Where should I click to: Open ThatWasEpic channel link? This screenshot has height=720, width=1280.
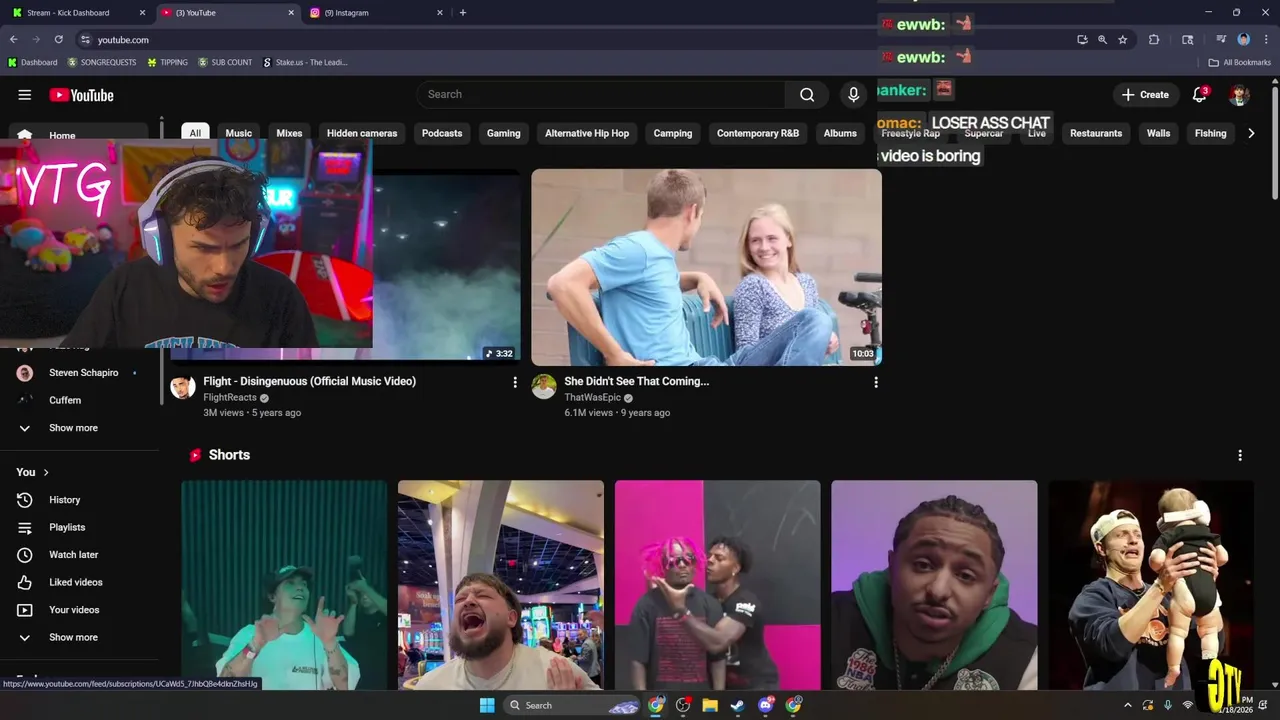[x=593, y=398]
